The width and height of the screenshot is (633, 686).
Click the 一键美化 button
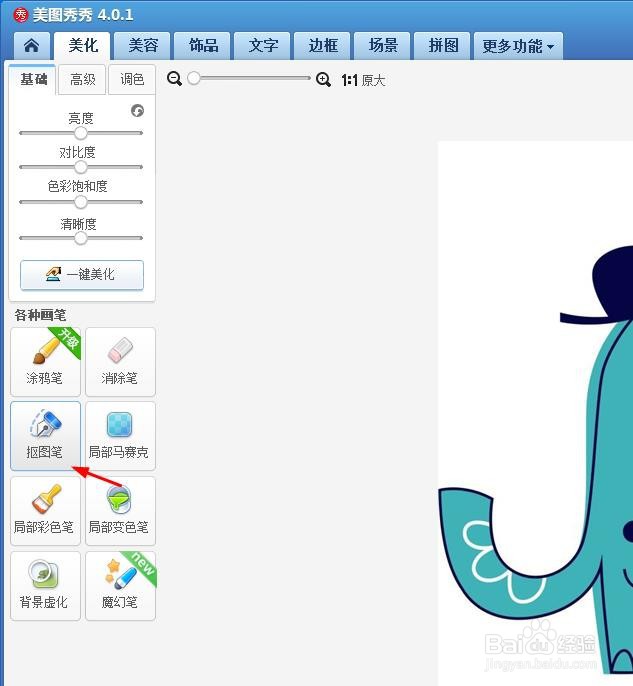(82, 275)
